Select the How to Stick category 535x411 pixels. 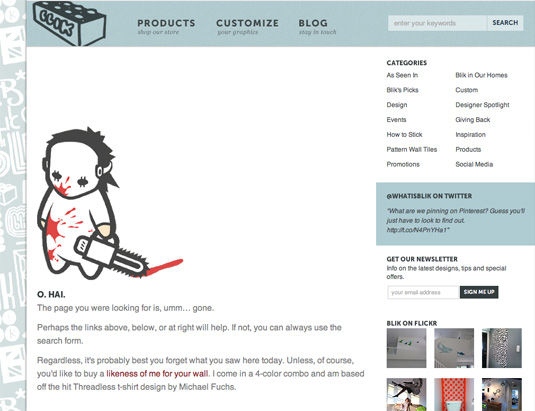(404, 134)
